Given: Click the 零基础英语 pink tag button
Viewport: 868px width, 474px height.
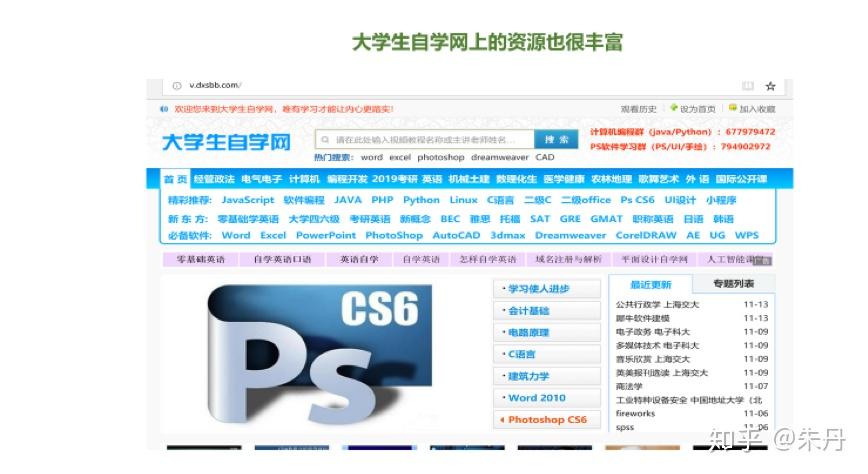Looking at the screenshot, I should pos(200,259).
